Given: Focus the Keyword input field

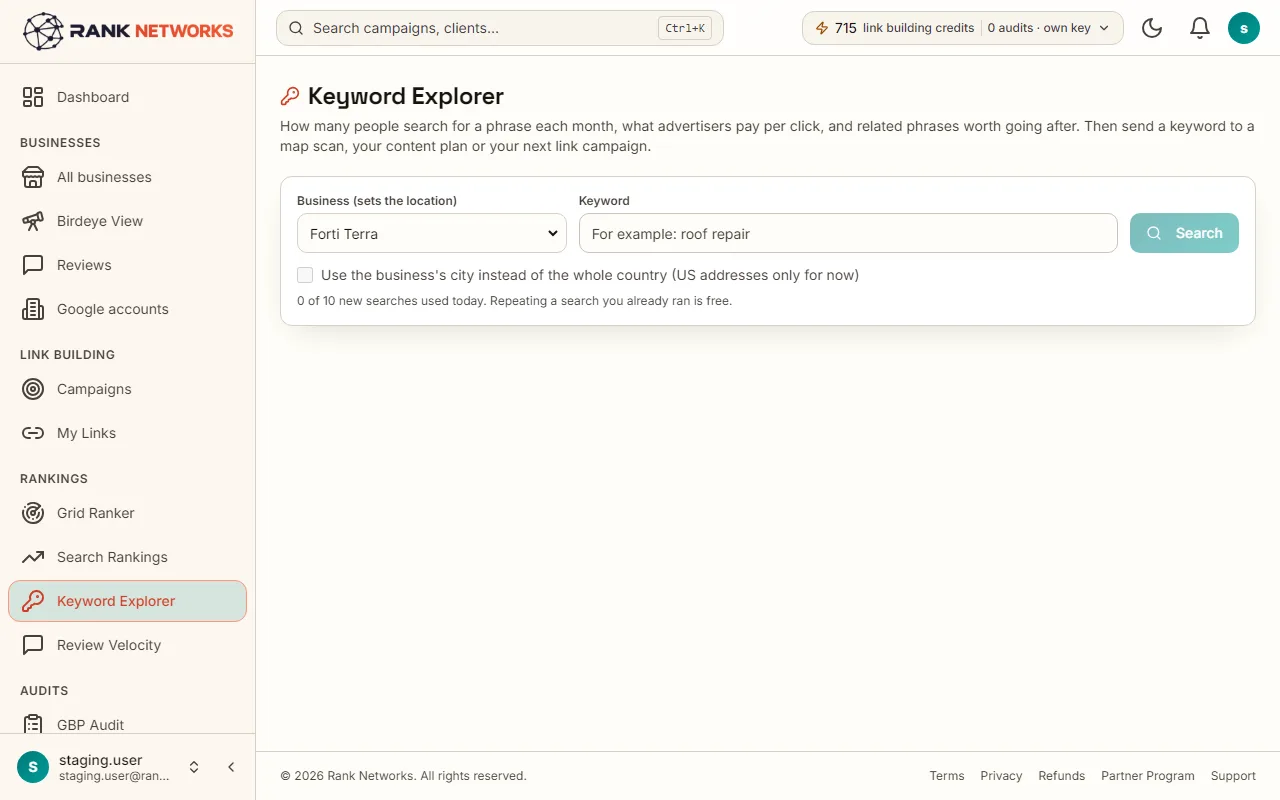Looking at the screenshot, I should (x=848, y=233).
